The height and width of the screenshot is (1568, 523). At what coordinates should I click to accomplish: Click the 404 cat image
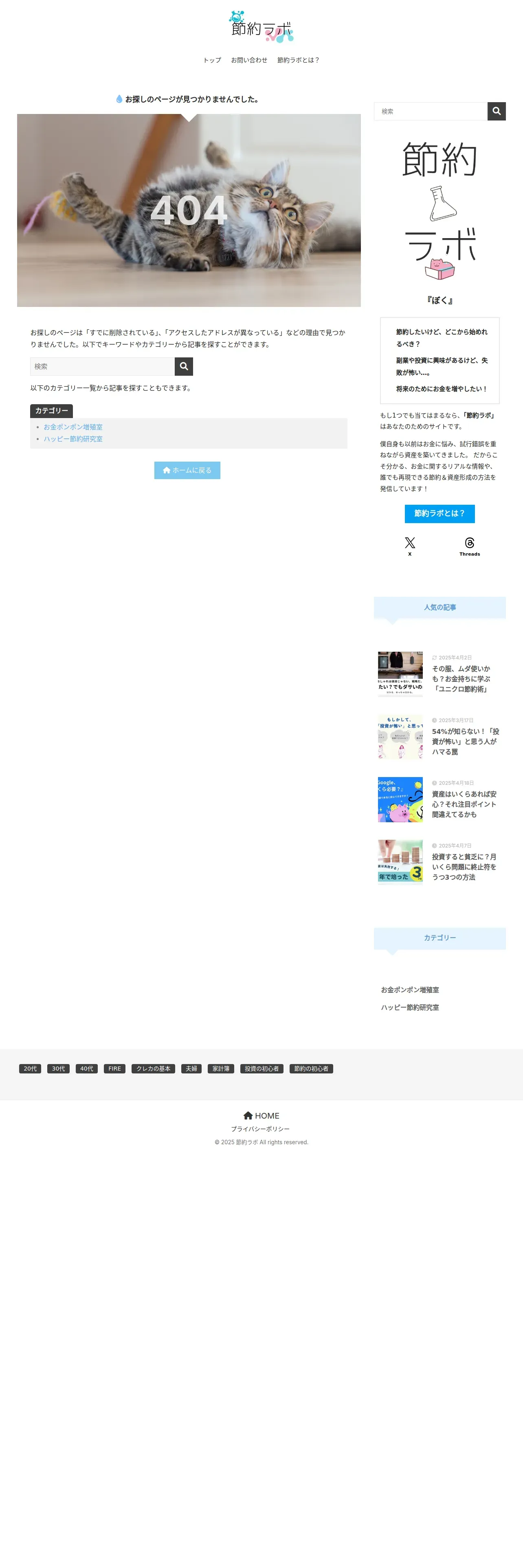[189, 210]
